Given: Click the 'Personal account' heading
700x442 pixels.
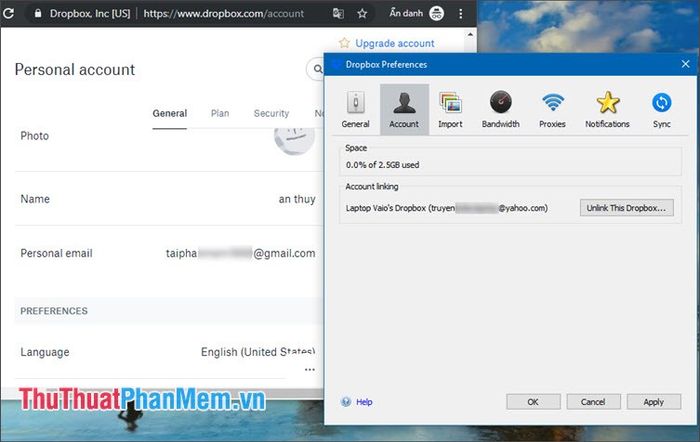Looking at the screenshot, I should [x=75, y=70].
